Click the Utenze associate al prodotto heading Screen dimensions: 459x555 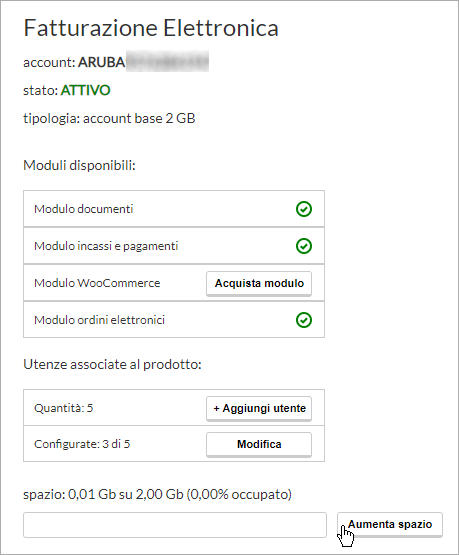click(112, 364)
